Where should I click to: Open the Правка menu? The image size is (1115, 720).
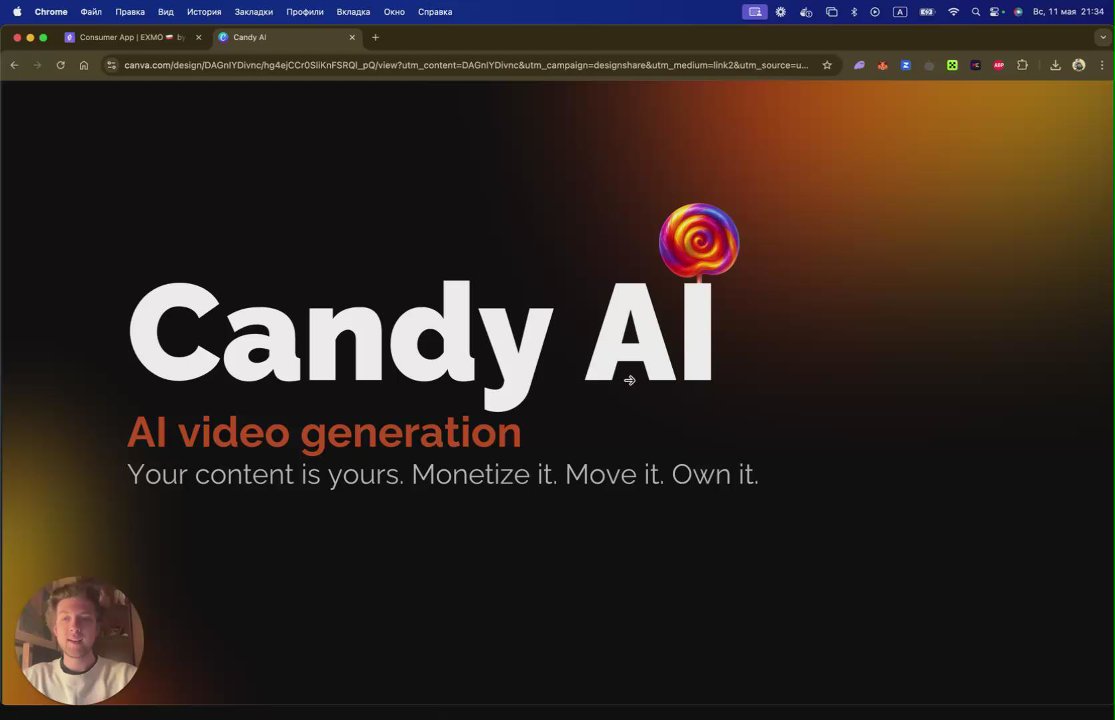[x=130, y=11]
